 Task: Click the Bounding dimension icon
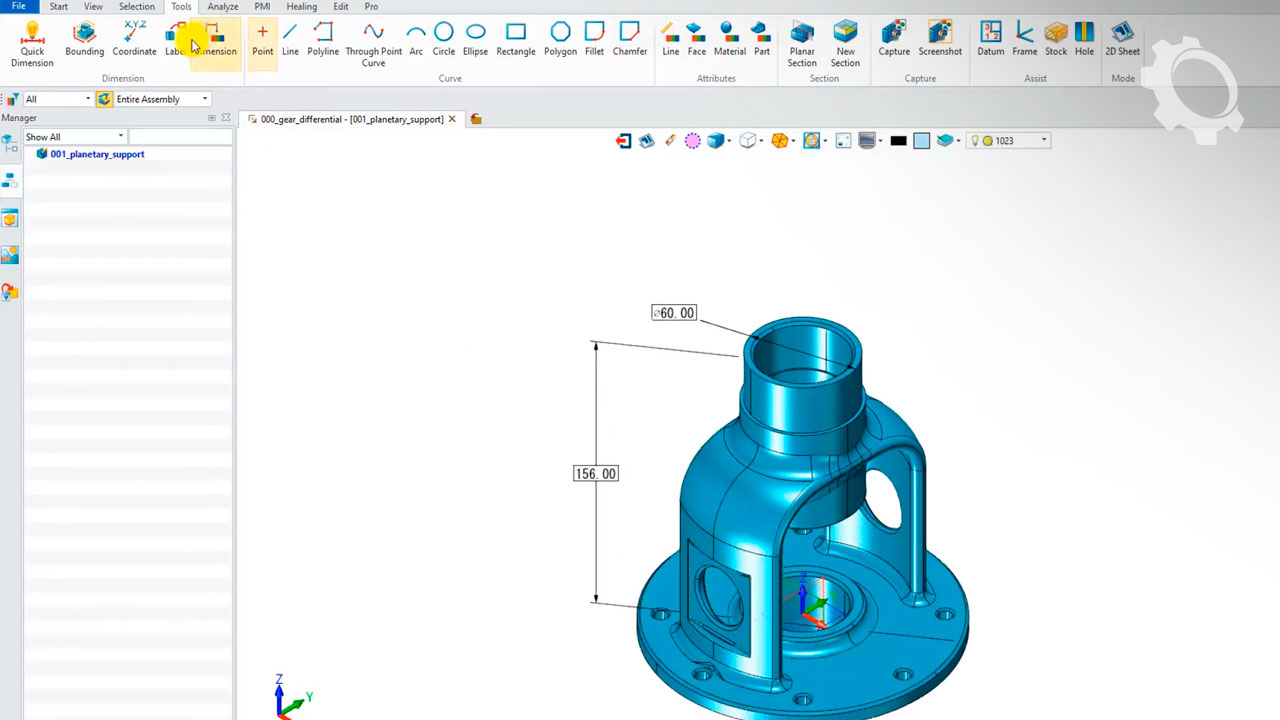(84, 40)
